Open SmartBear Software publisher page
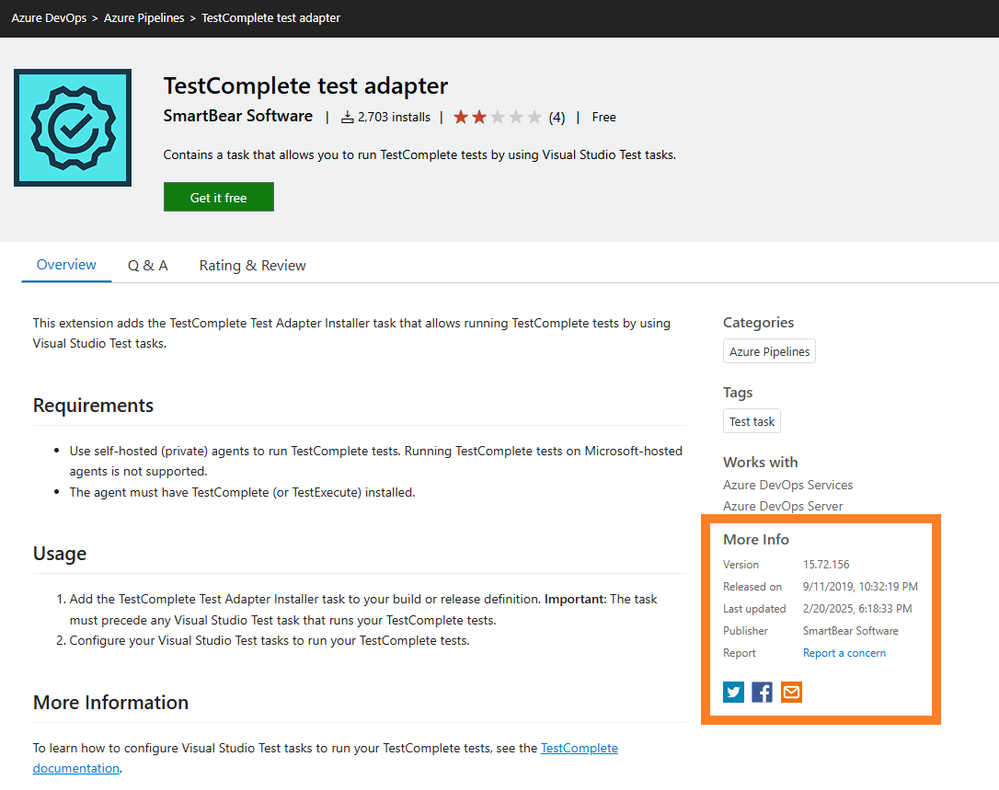Viewport: 999px width, 790px height. click(238, 116)
